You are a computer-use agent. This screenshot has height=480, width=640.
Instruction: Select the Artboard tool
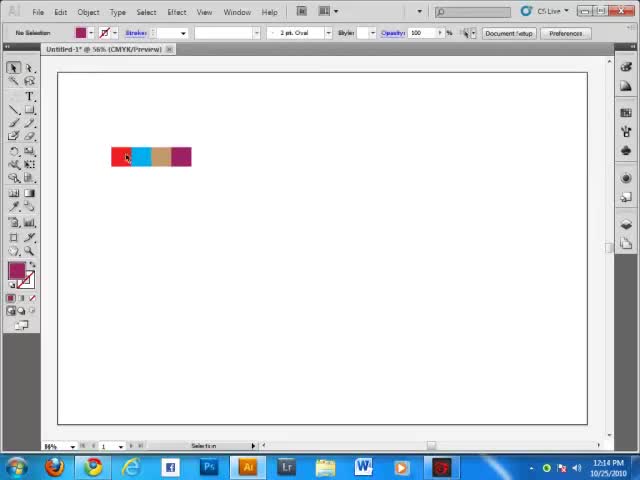click(x=13, y=238)
